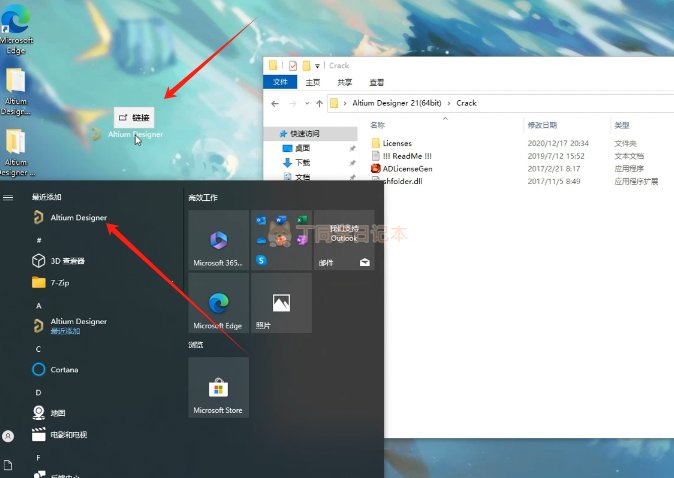Open the Microsoft Store tile
674x478 pixels.
[x=218, y=387]
